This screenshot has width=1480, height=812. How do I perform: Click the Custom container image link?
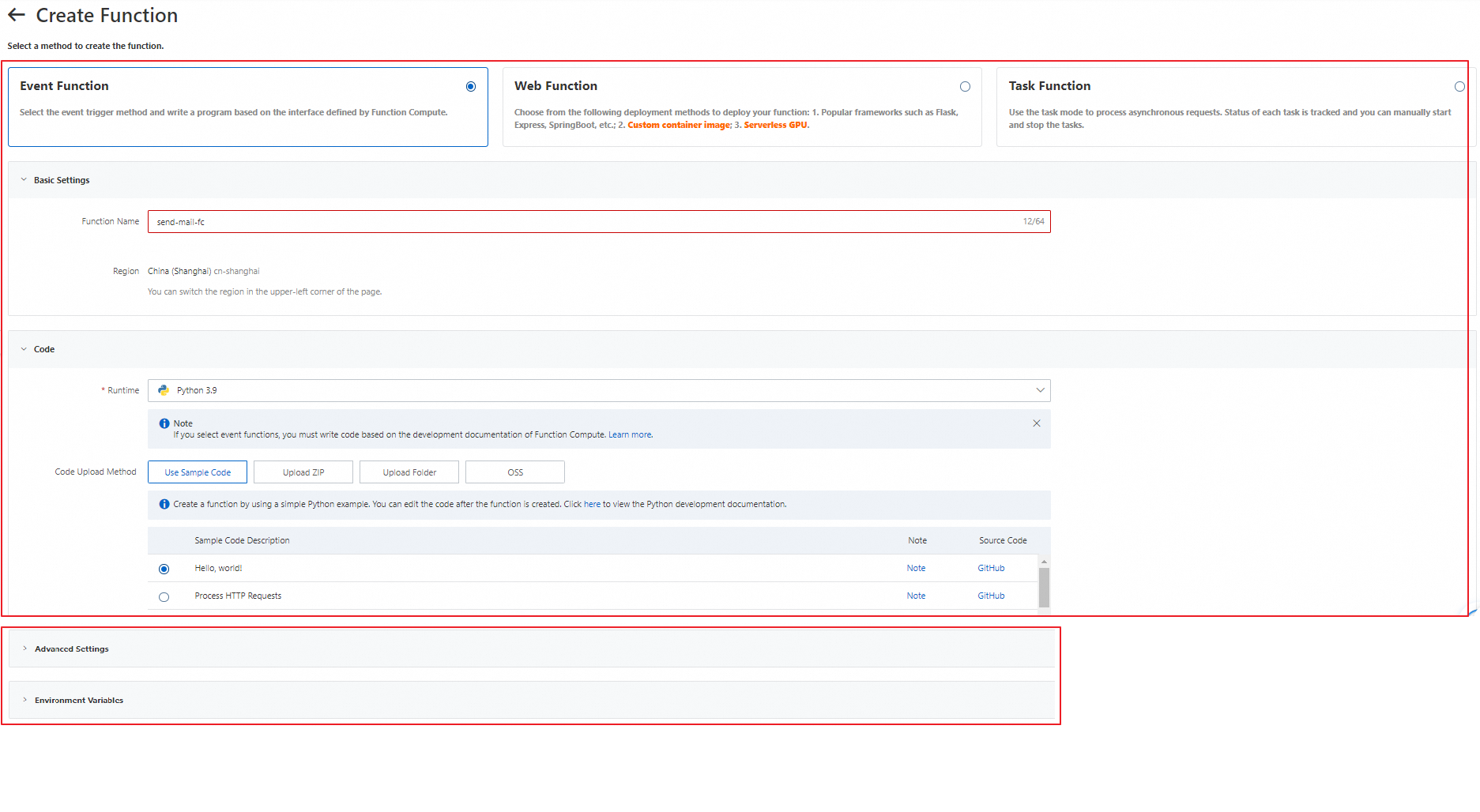pyautogui.click(x=678, y=125)
